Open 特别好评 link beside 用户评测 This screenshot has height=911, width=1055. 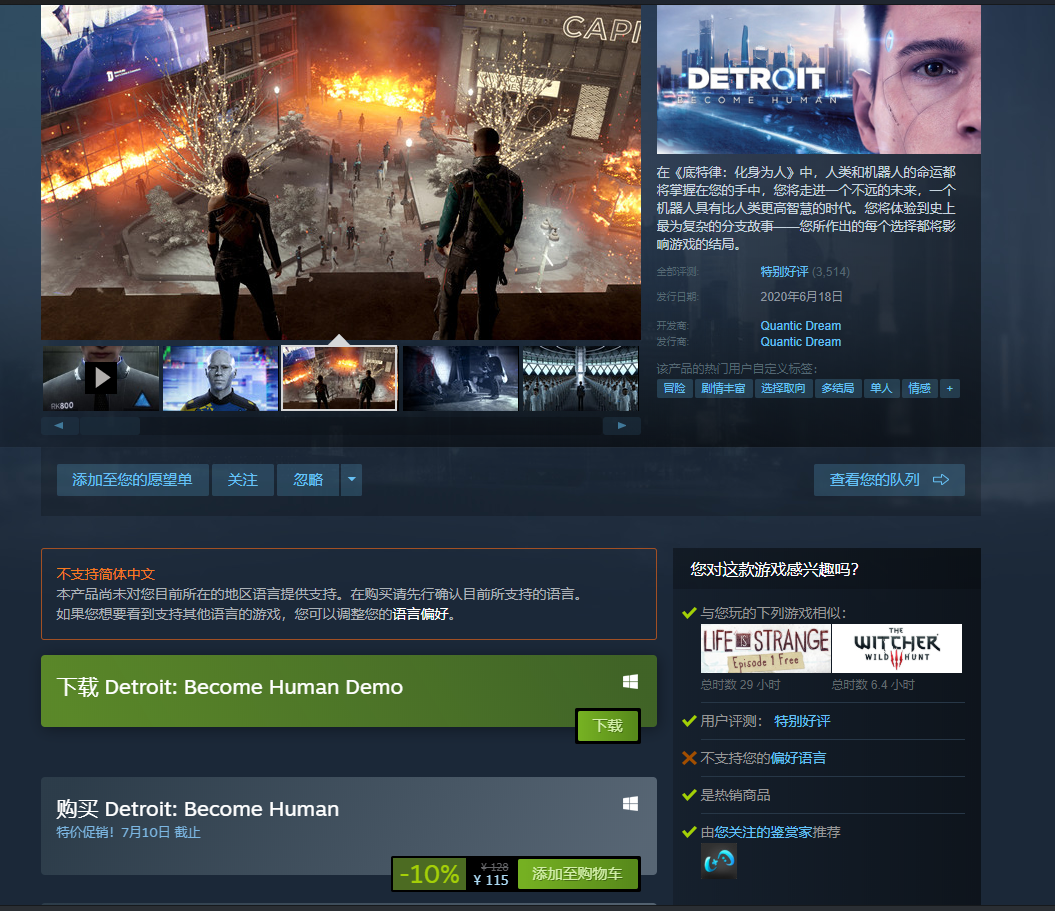click(802, 721)
